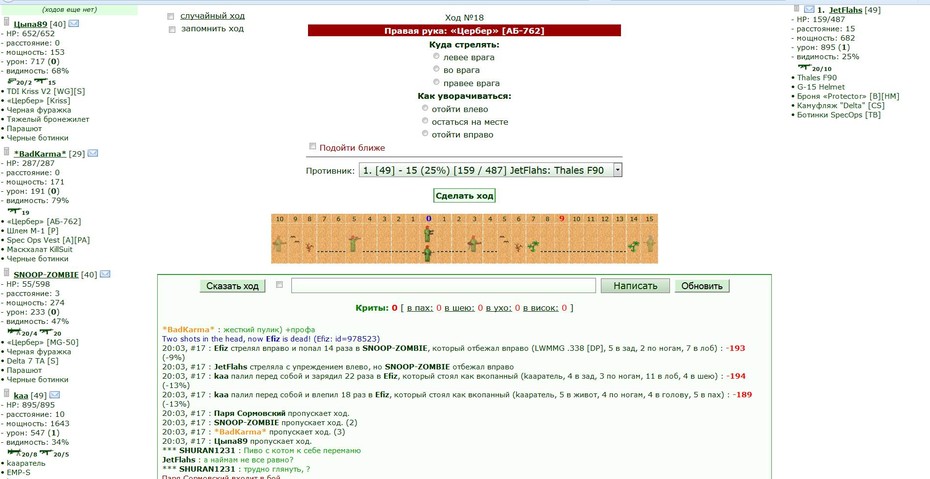
Task: Tick the запомнить ход checkbox
Action: tap(171, 29)
